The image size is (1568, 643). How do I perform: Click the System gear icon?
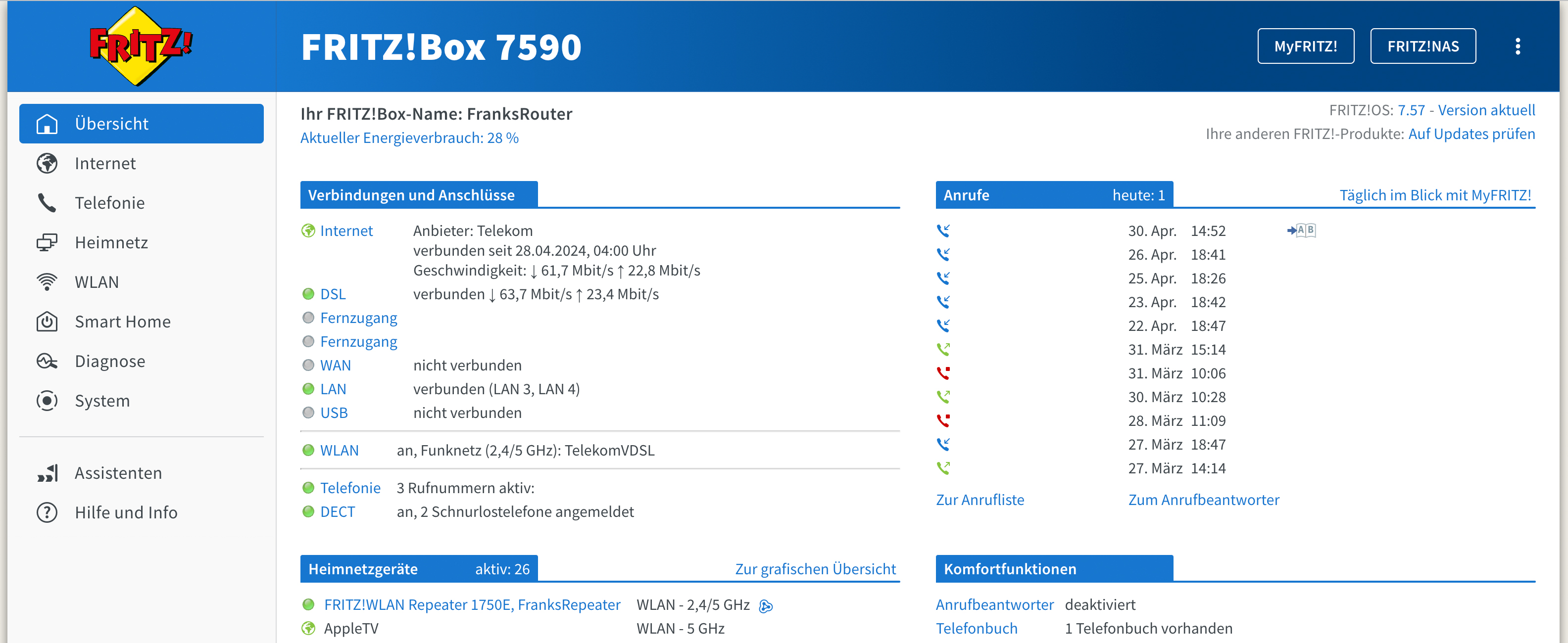[47, 400]
